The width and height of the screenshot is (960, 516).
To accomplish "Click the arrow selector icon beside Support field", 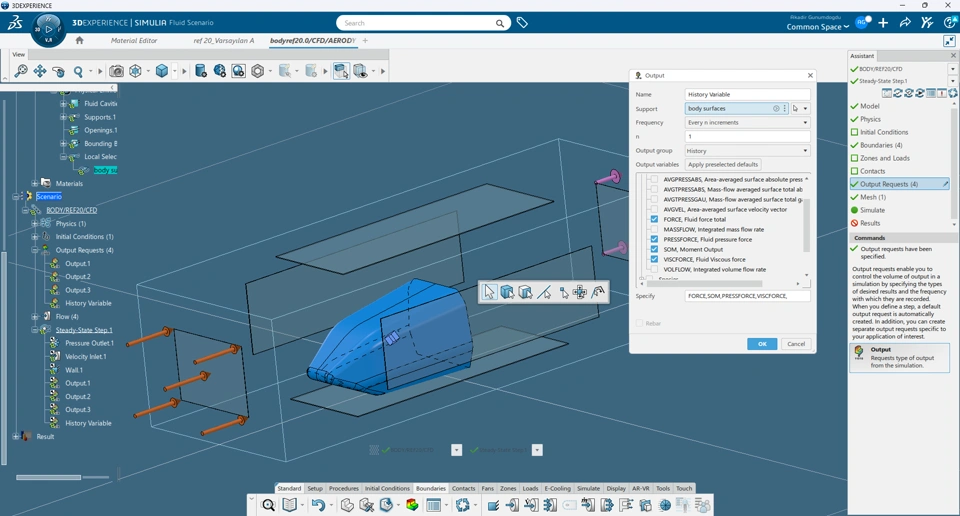I will pyautogui.click(x=795, y=108).
